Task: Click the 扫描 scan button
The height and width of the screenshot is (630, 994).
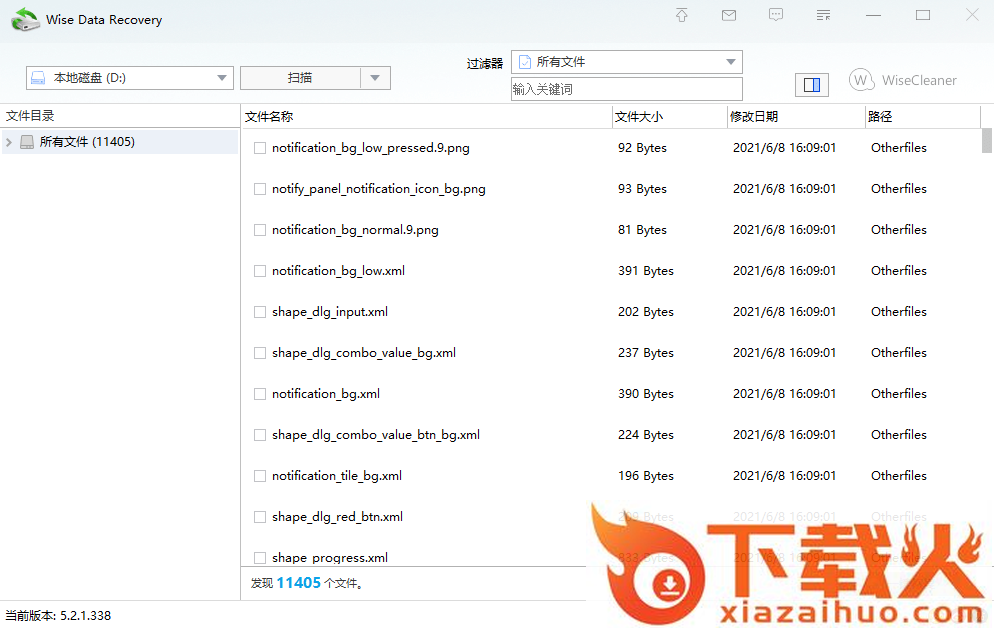Action: click(x=300, y=78)
